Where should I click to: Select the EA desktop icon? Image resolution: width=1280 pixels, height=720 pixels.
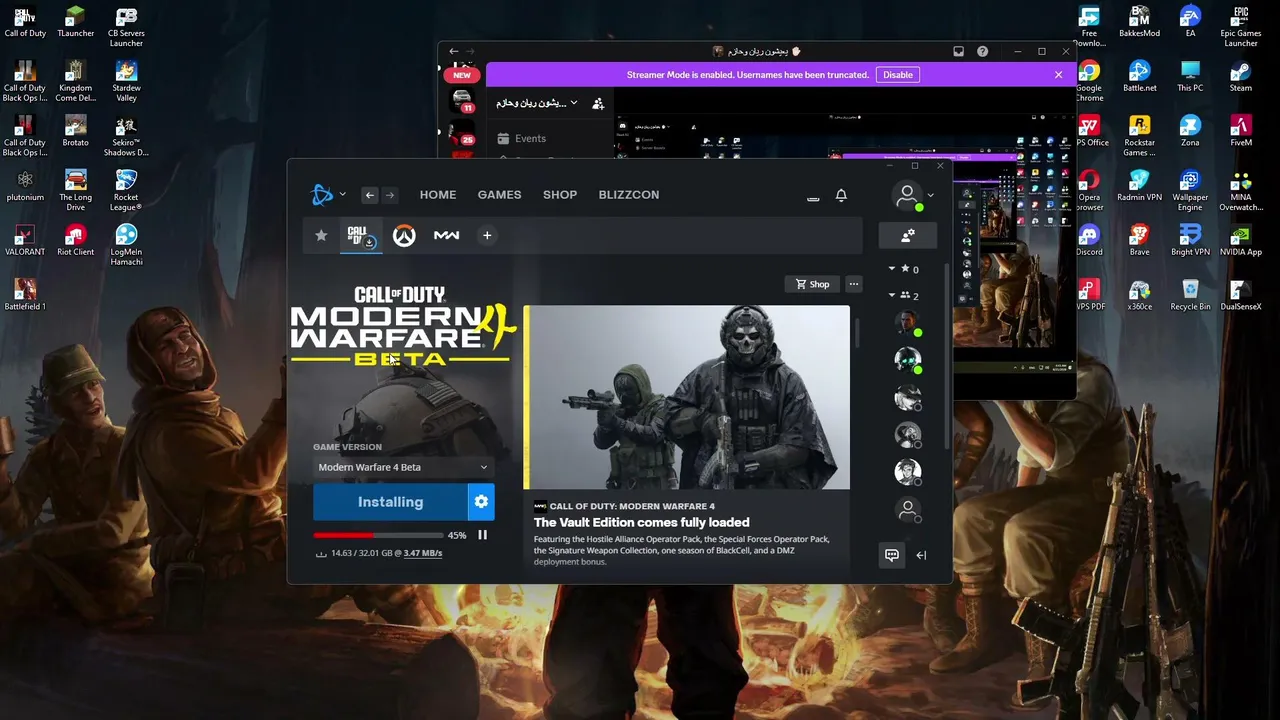1190,22
